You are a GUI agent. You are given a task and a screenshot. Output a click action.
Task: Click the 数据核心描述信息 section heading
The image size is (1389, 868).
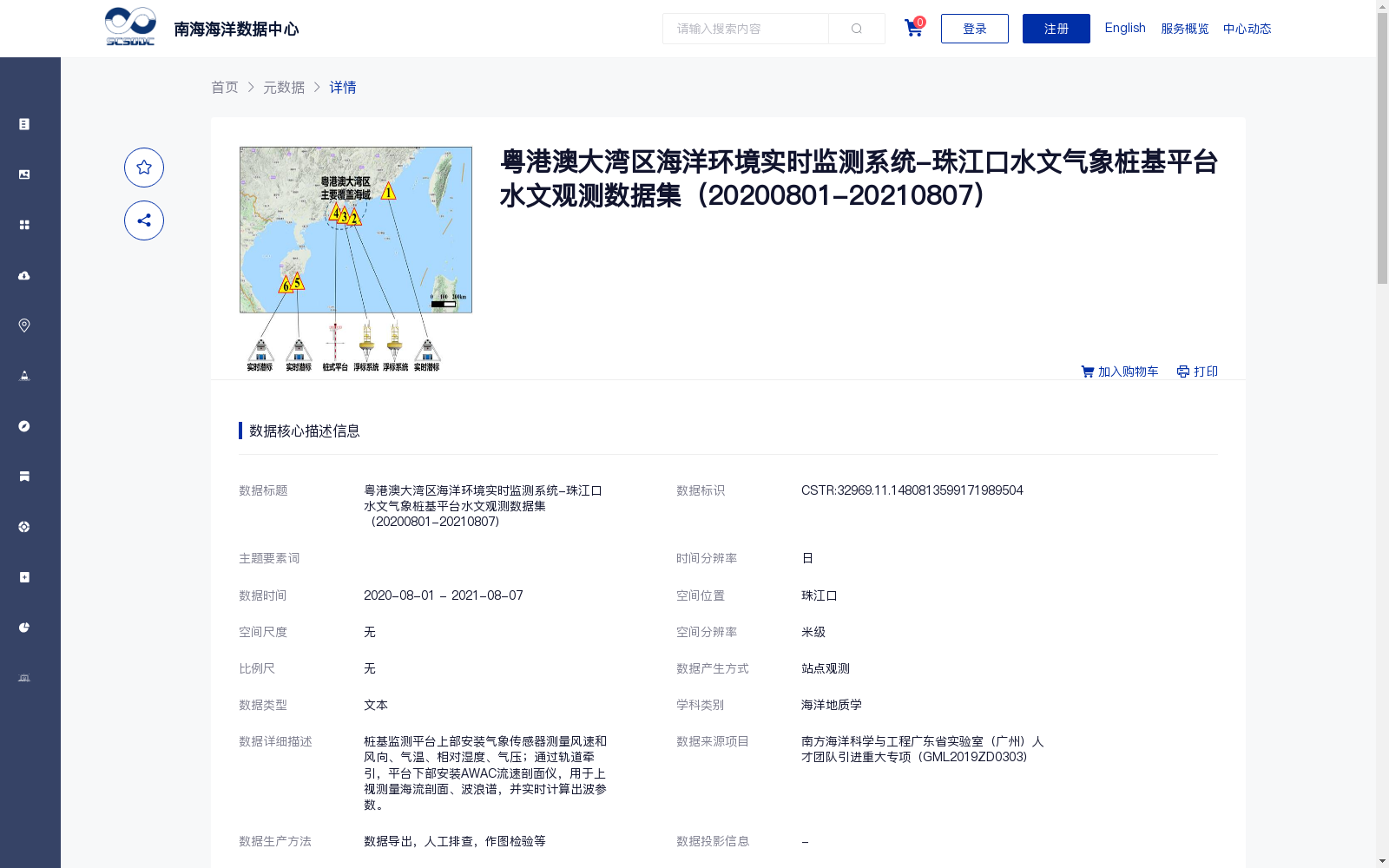click(x=305, y=431)
